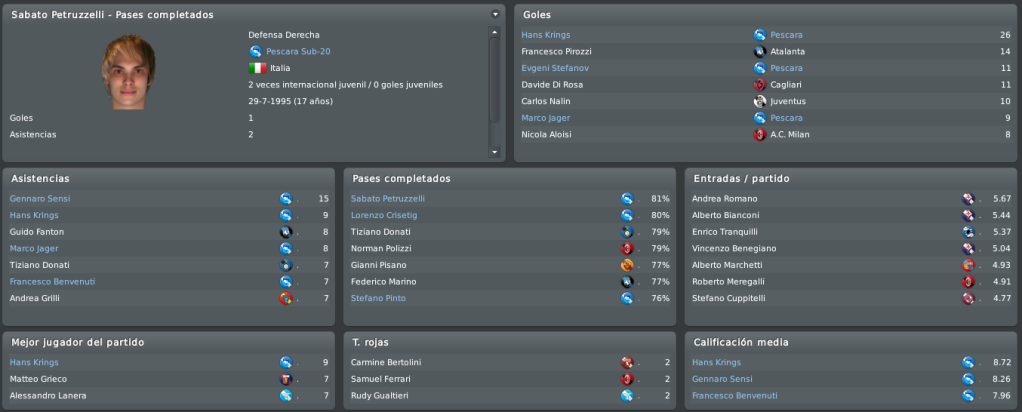Click the Italian flag icon beside Italia
1022x412 pixels.
(x=257, y=68)
